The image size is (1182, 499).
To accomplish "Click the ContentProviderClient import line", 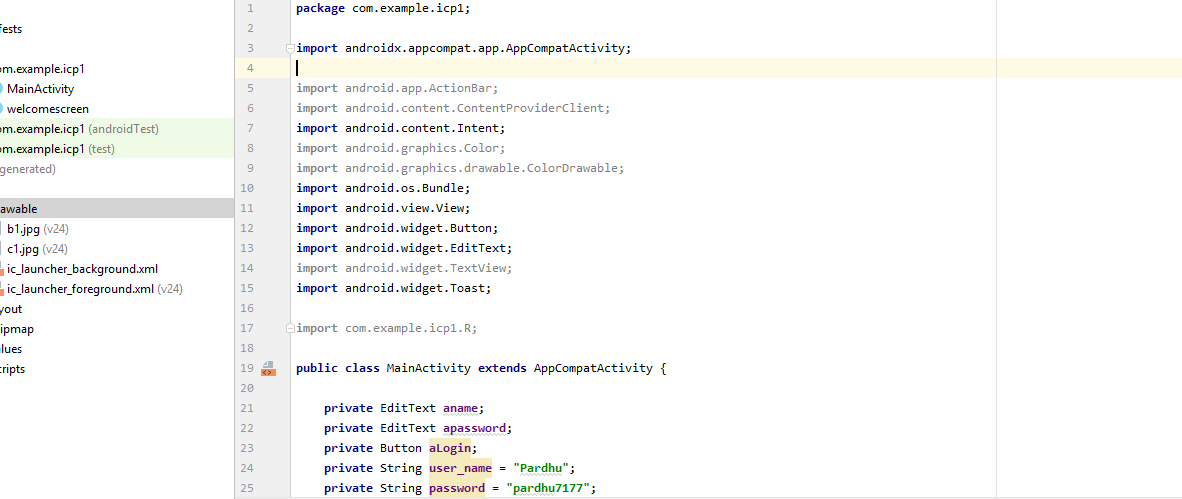I will click(x=453, y=109).
